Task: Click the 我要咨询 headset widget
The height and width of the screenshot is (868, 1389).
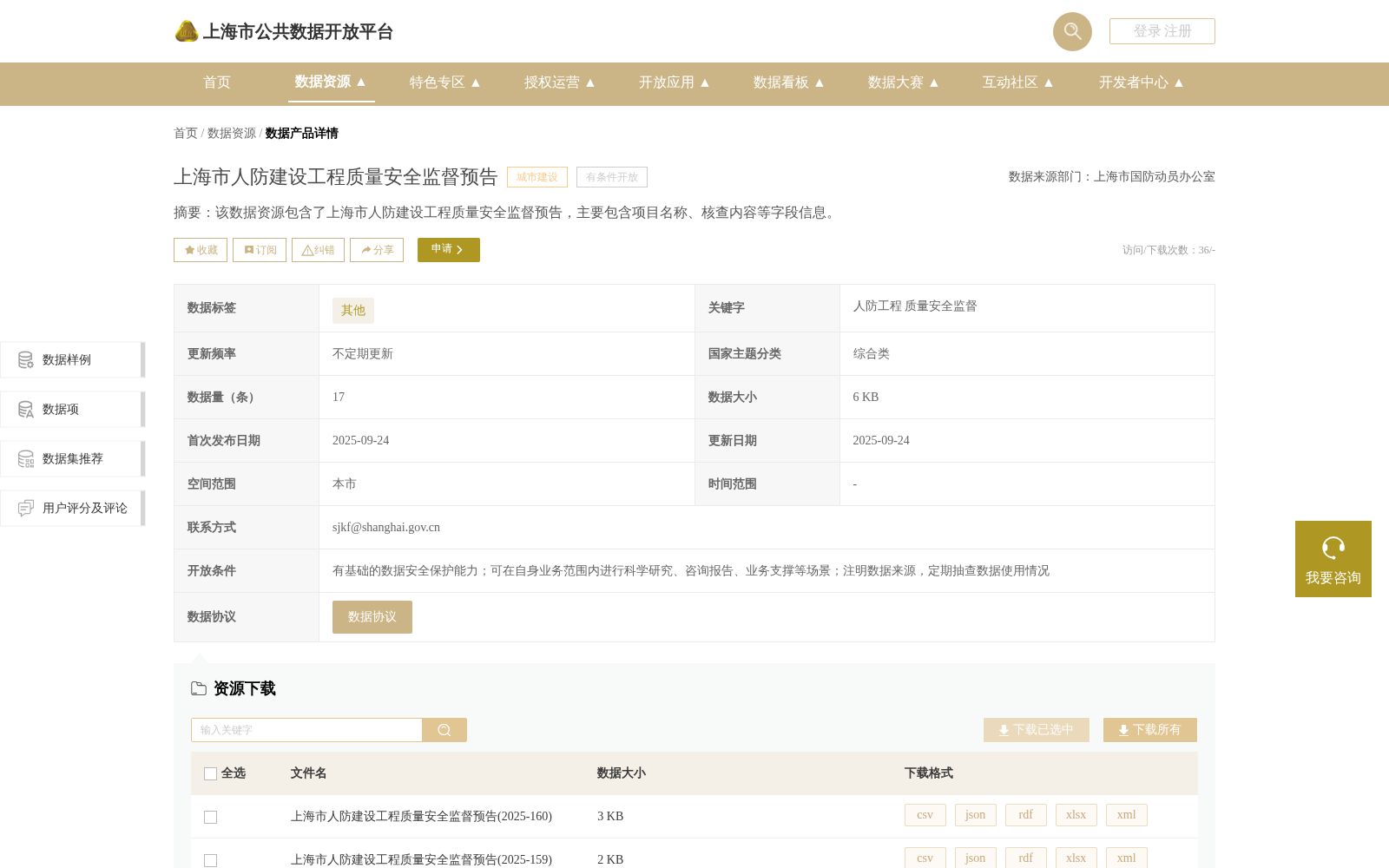Action: pos(1333,559)
